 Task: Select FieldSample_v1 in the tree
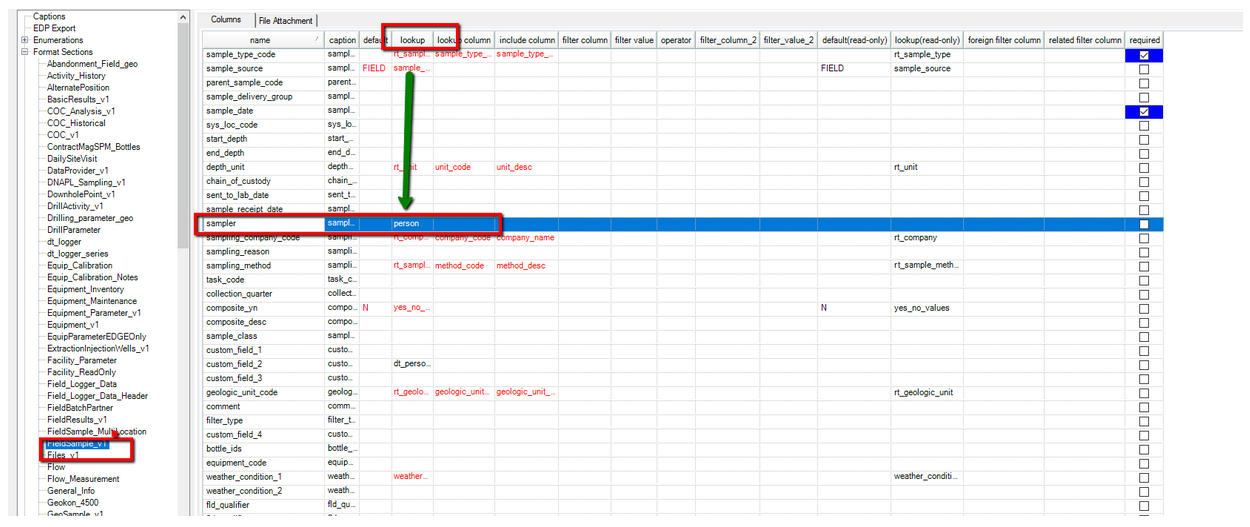coord(76,443)
